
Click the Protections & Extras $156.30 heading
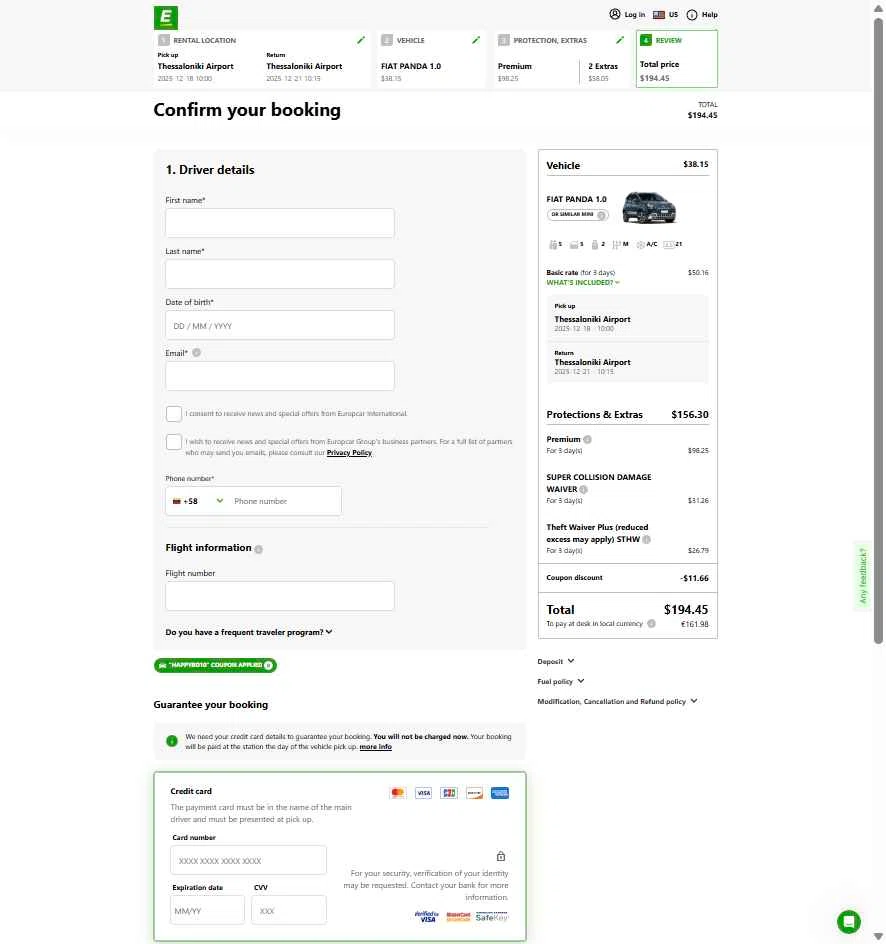(x=627, y=415)
